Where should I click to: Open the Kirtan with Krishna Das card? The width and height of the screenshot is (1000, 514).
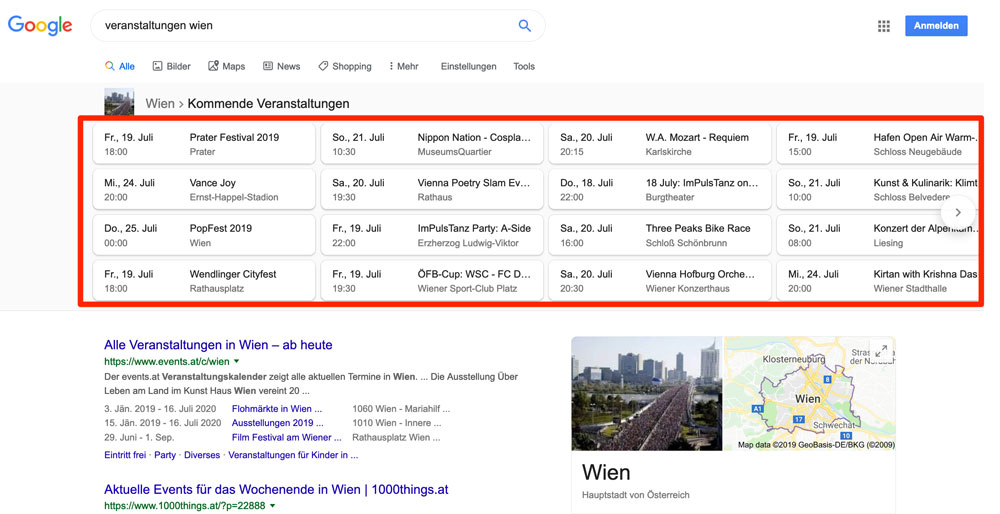[878, 281]
